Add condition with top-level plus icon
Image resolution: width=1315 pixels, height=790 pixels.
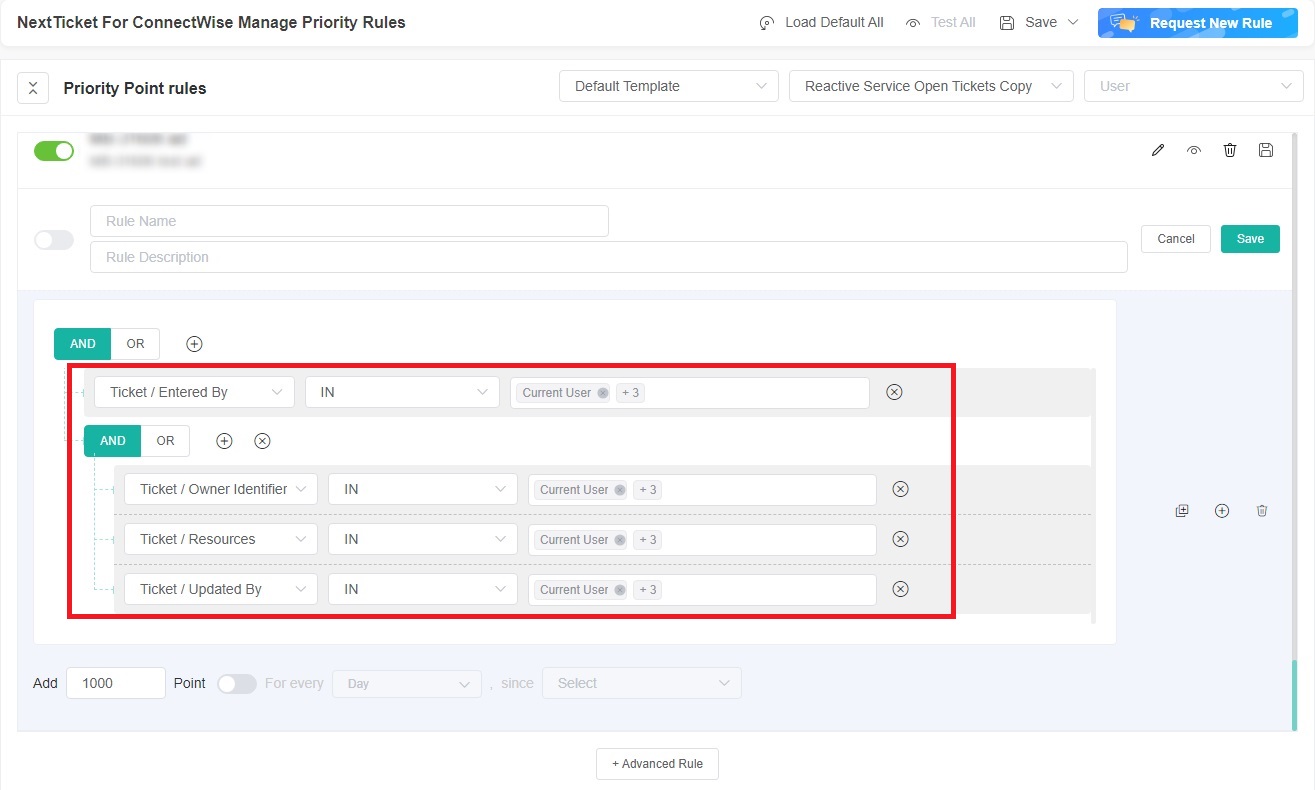pos(195,344)
